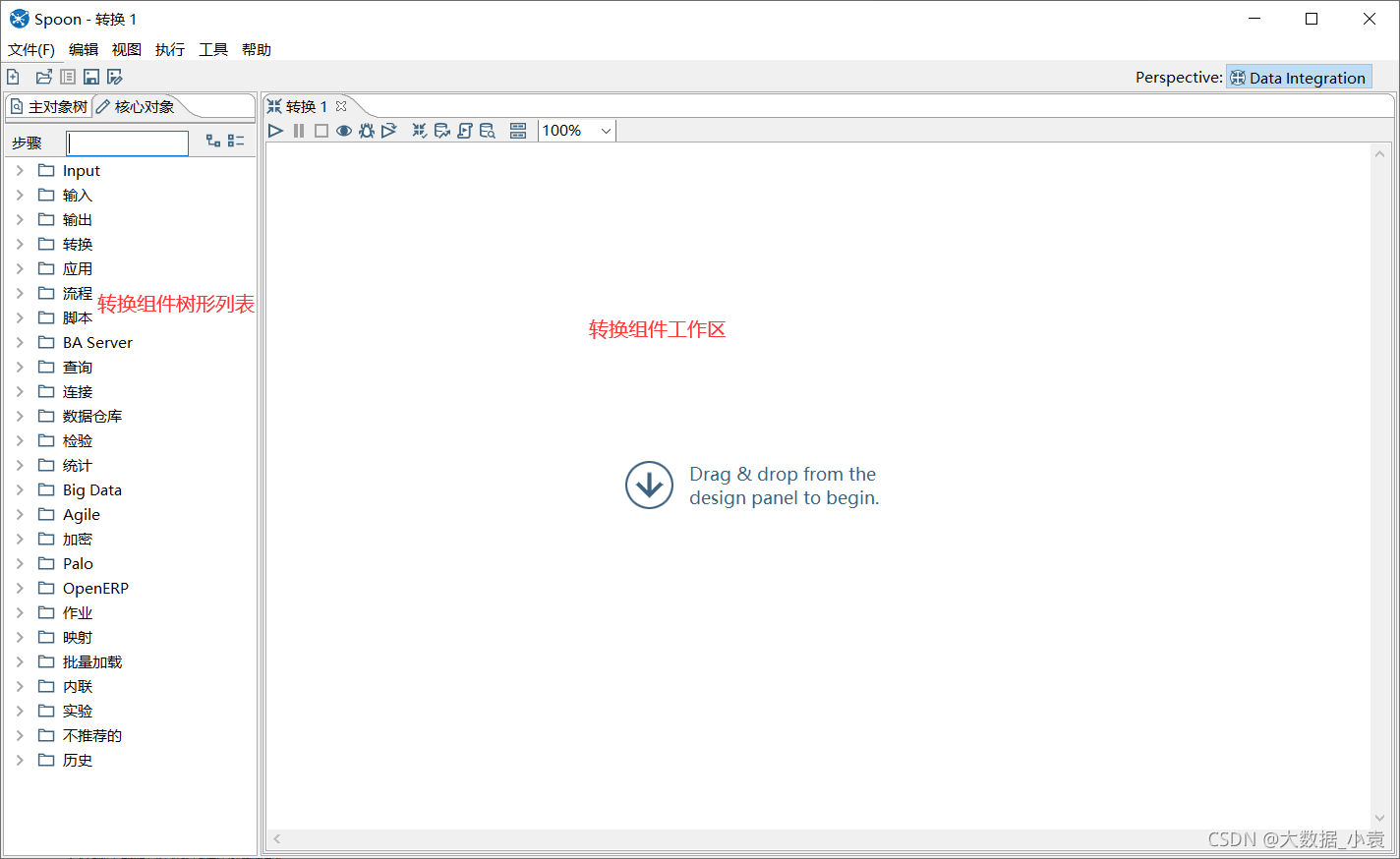The height and width of the screenshot is (859, 1400).
Task: Expand the Input folder
Action: point(20,171)
